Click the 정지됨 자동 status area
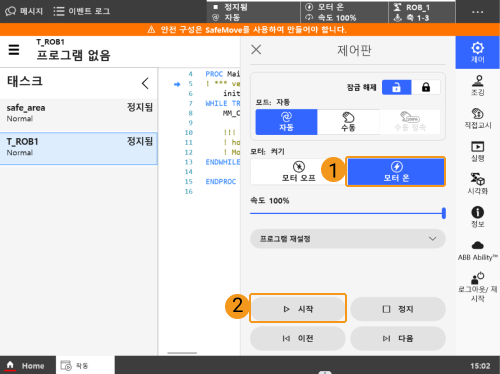 [x=253, y=12]
